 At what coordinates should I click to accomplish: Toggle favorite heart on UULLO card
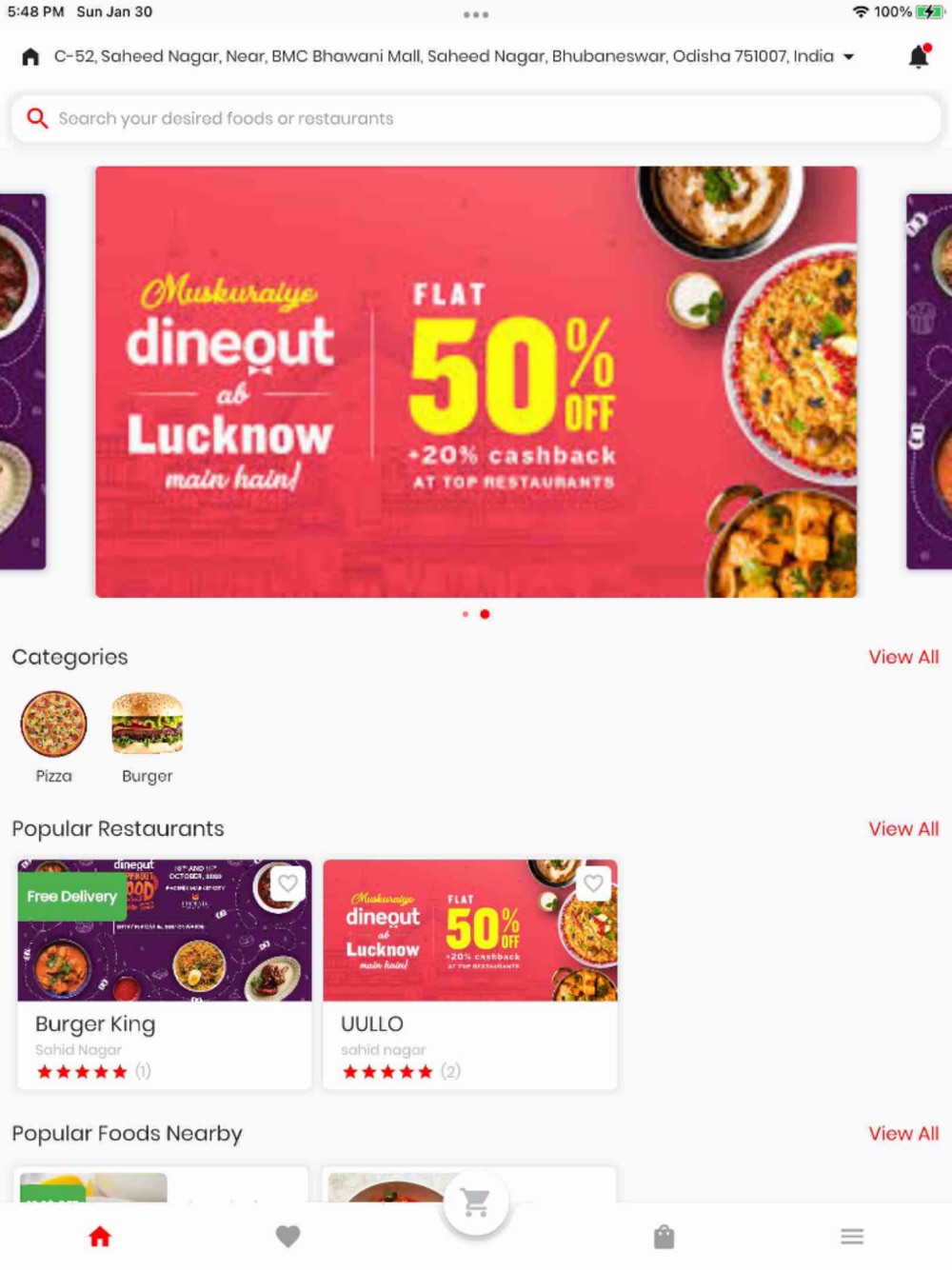(x=593, y=883)
